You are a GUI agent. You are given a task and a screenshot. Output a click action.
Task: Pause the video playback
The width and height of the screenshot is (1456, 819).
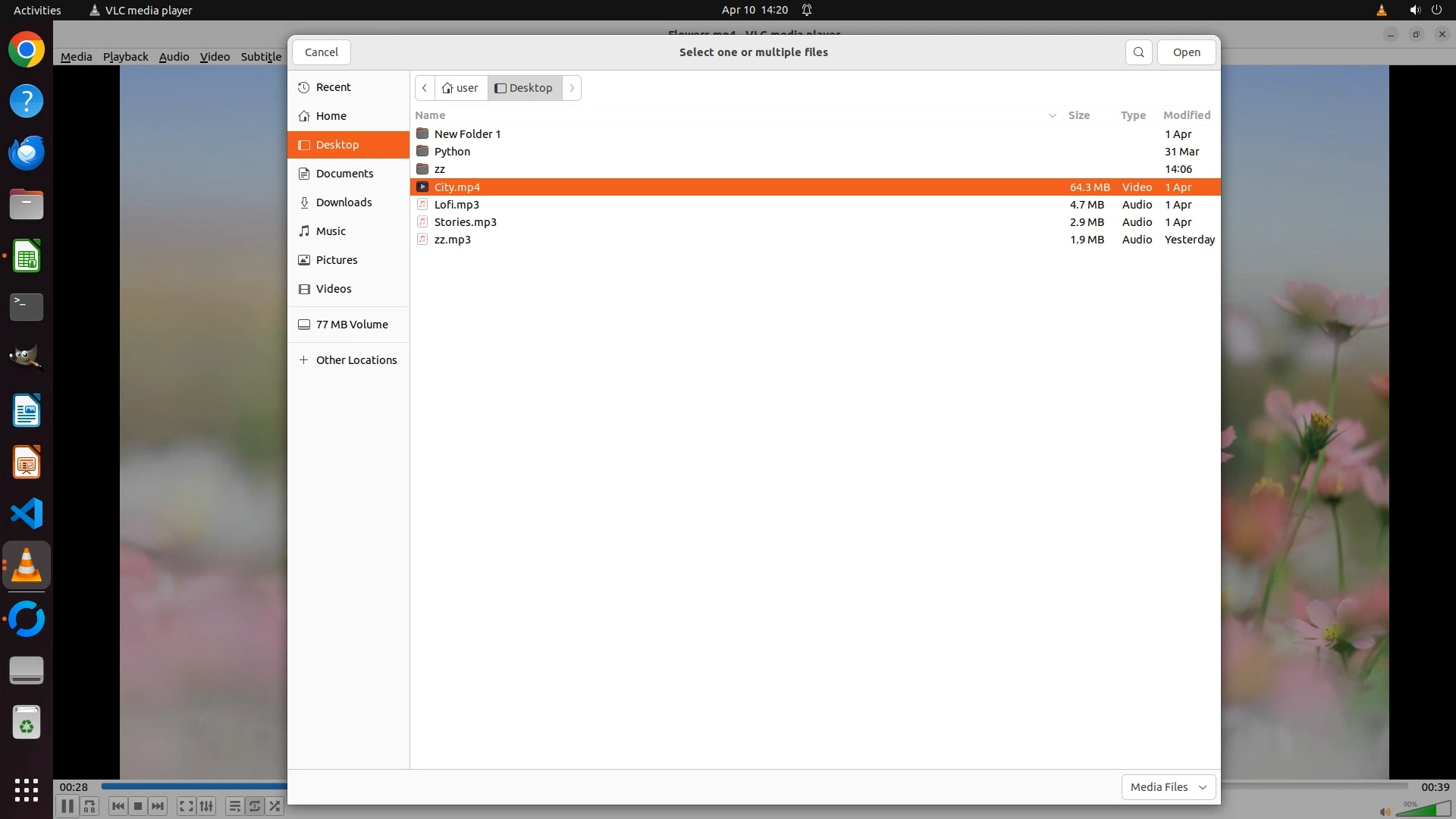coord(67,806)
